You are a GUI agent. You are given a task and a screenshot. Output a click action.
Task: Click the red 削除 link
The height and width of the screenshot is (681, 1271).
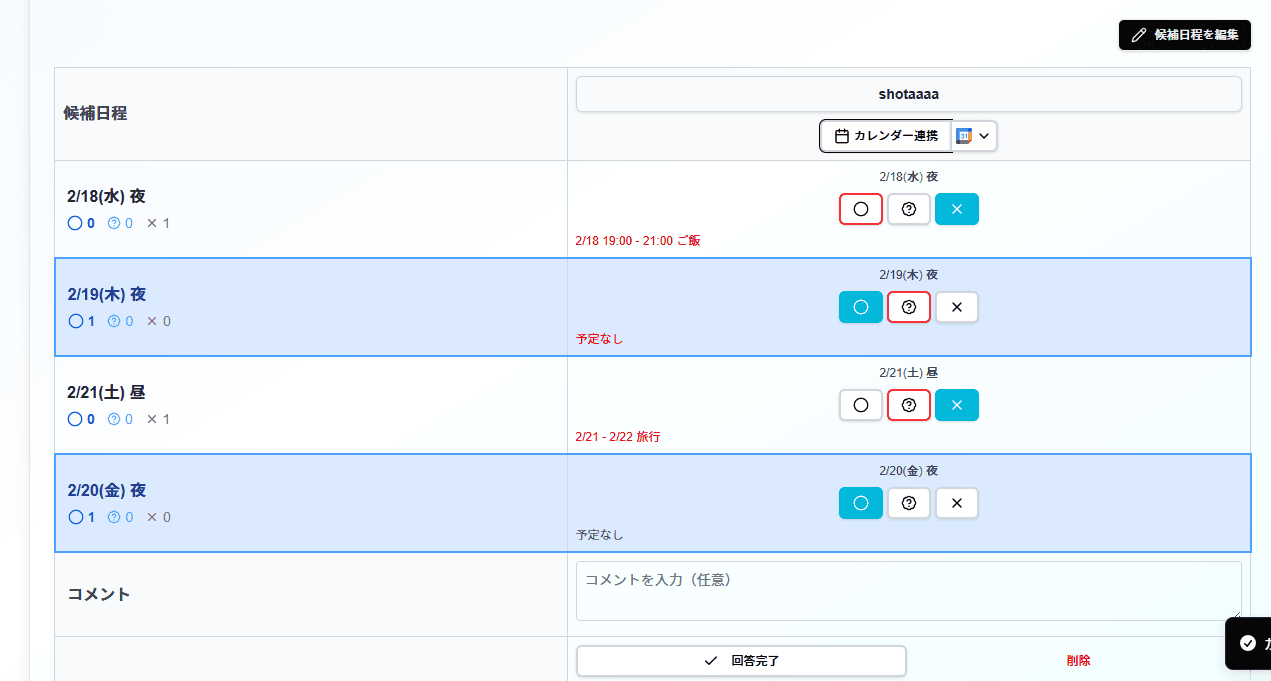pos(1078,661)
